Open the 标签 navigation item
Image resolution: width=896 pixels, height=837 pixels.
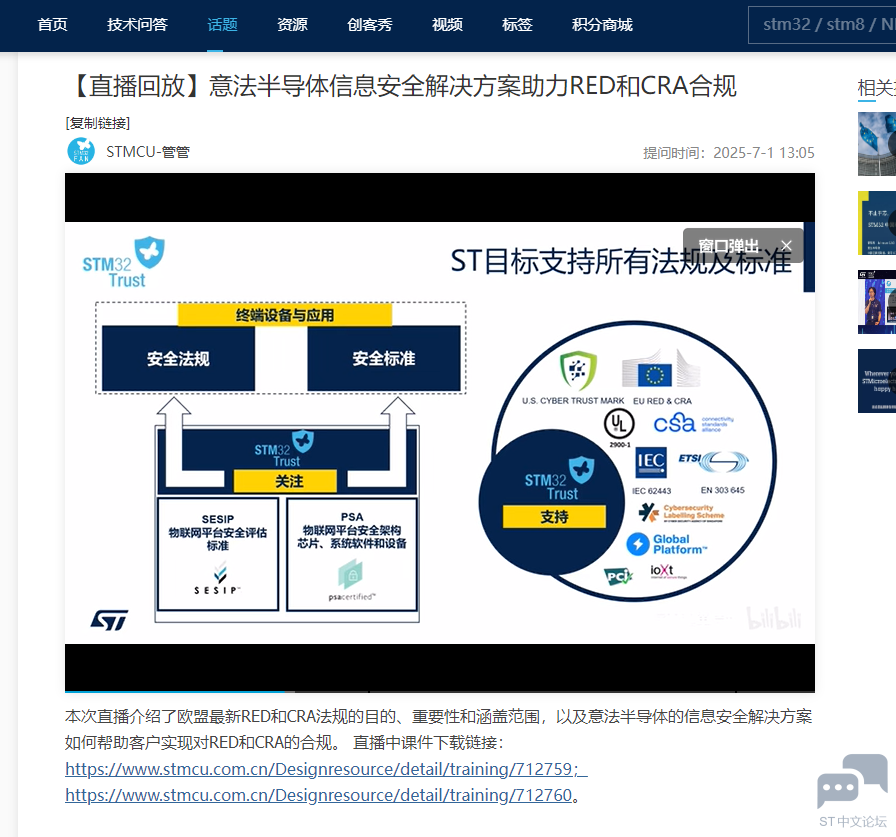pyautogui.click(x=517, y=25)
